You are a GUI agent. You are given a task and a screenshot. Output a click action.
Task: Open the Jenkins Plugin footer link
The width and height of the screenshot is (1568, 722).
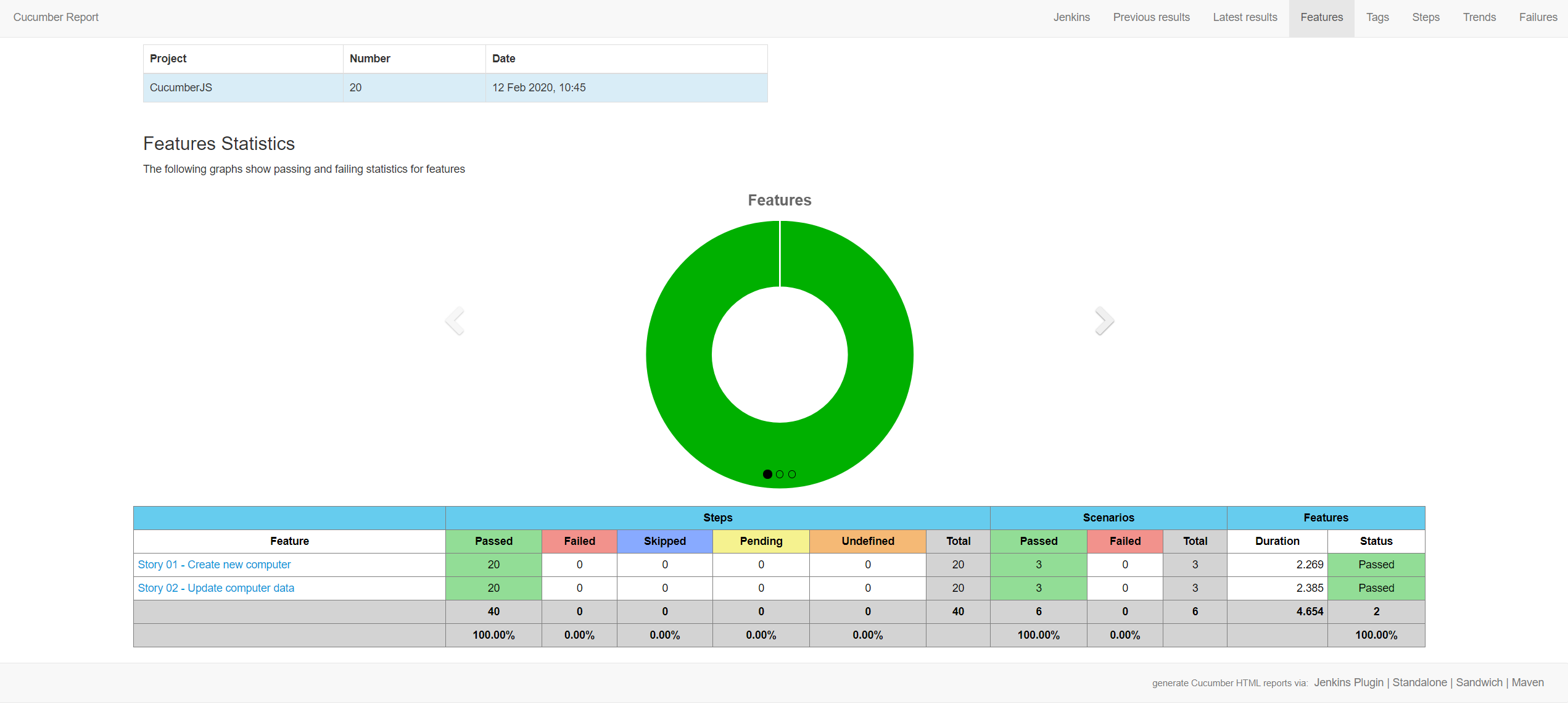pyautogui.click(x=1348, y=683)
